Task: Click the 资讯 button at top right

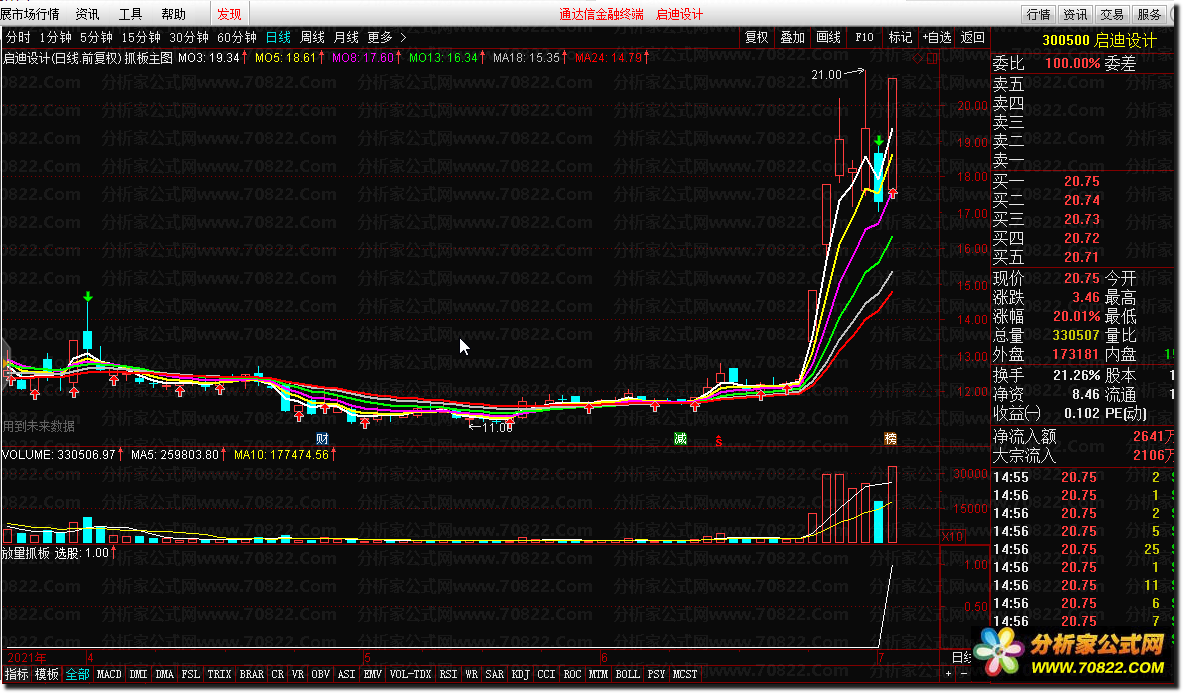Action: tap(1075, 14)
